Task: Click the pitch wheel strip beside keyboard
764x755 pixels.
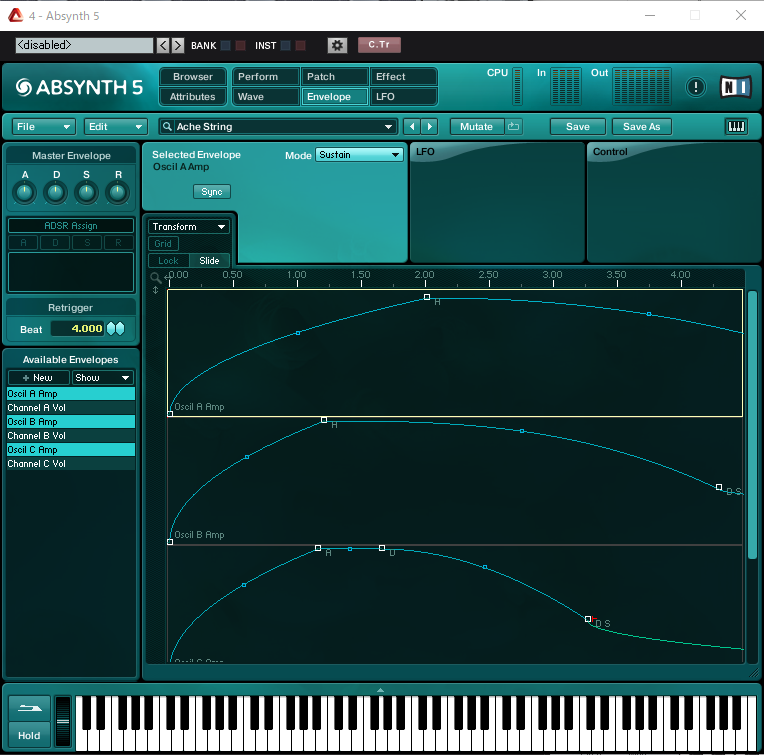Action: click(x=63, y=721)
